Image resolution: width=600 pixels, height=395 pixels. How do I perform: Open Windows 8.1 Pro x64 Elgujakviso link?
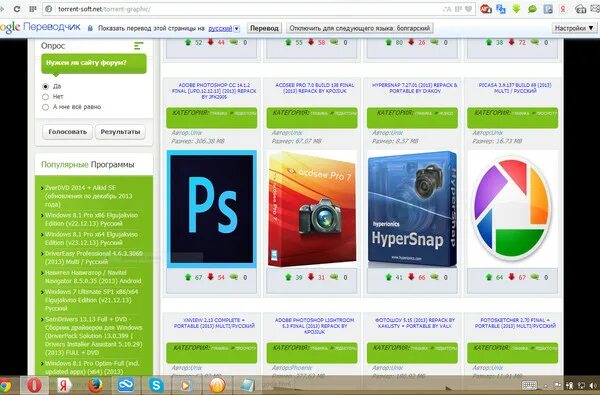tap(91, 238)
